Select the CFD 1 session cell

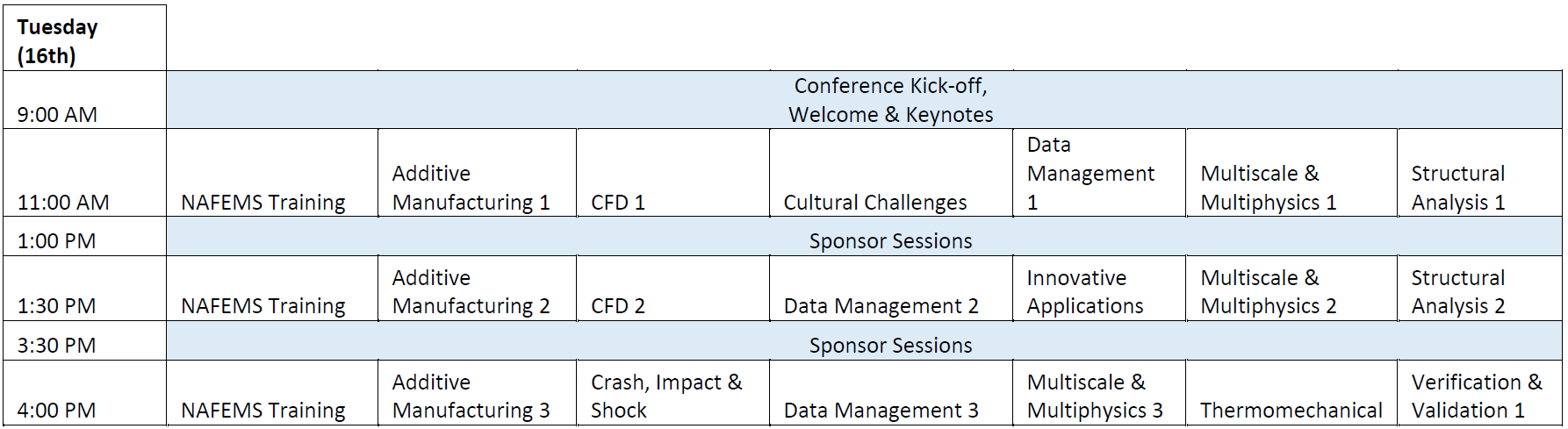pos(673,173)
